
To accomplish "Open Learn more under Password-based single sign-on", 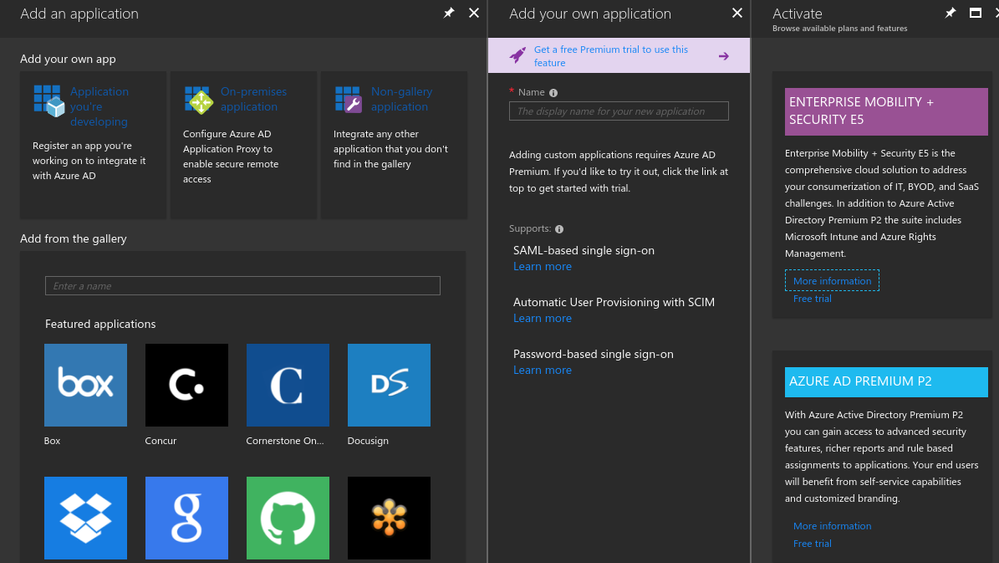I will point(542,370).
